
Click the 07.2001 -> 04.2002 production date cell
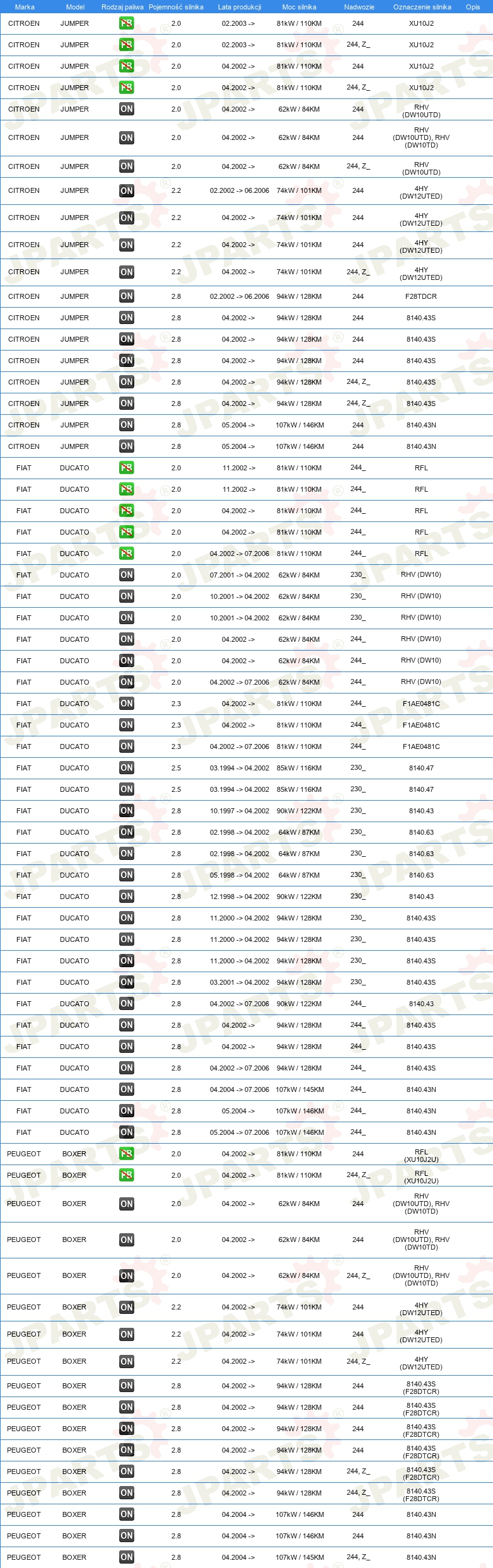click(240, 575)
